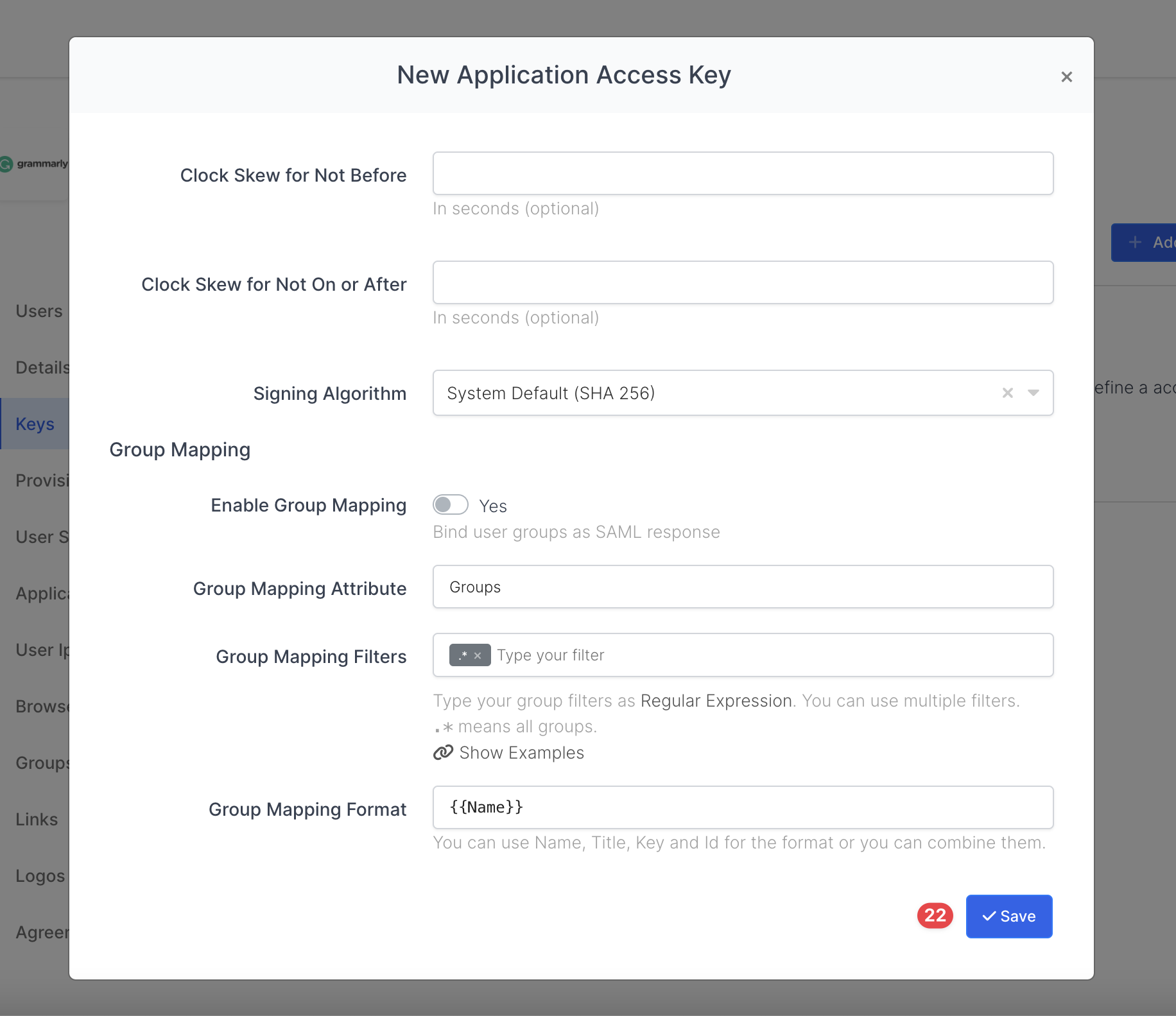
Task: Click the Grammarly logo
Action: (x=35, y=164)
